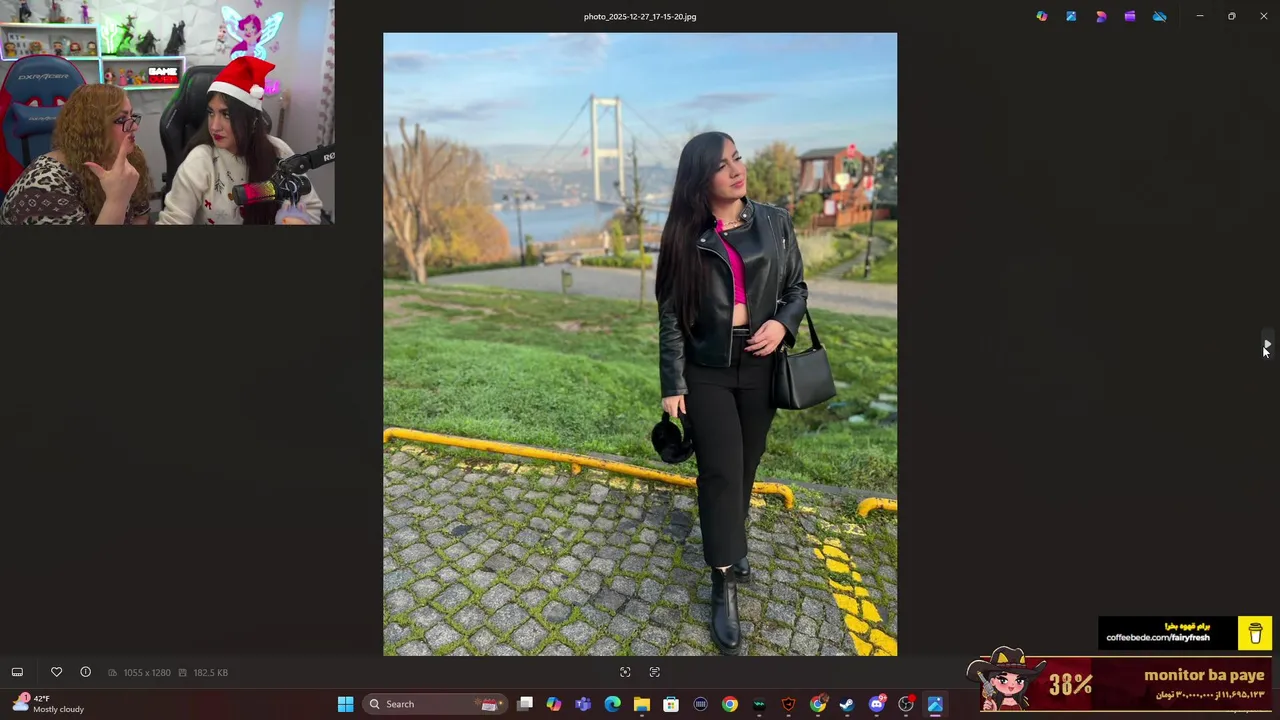
Task: Click the OneDrive cloud icon in title bar
Action: point(1160,16)
